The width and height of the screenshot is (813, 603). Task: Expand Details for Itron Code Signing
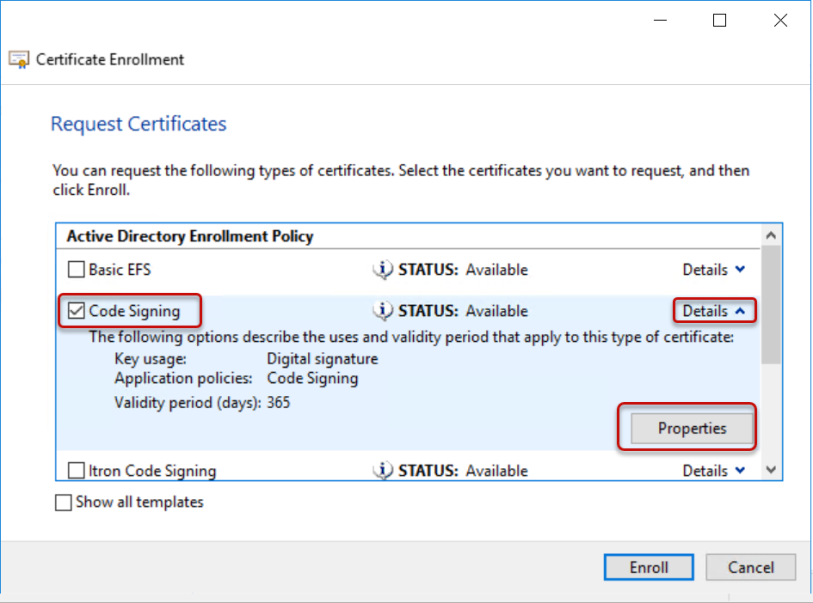pyautogui.click(x=714, y=470)
